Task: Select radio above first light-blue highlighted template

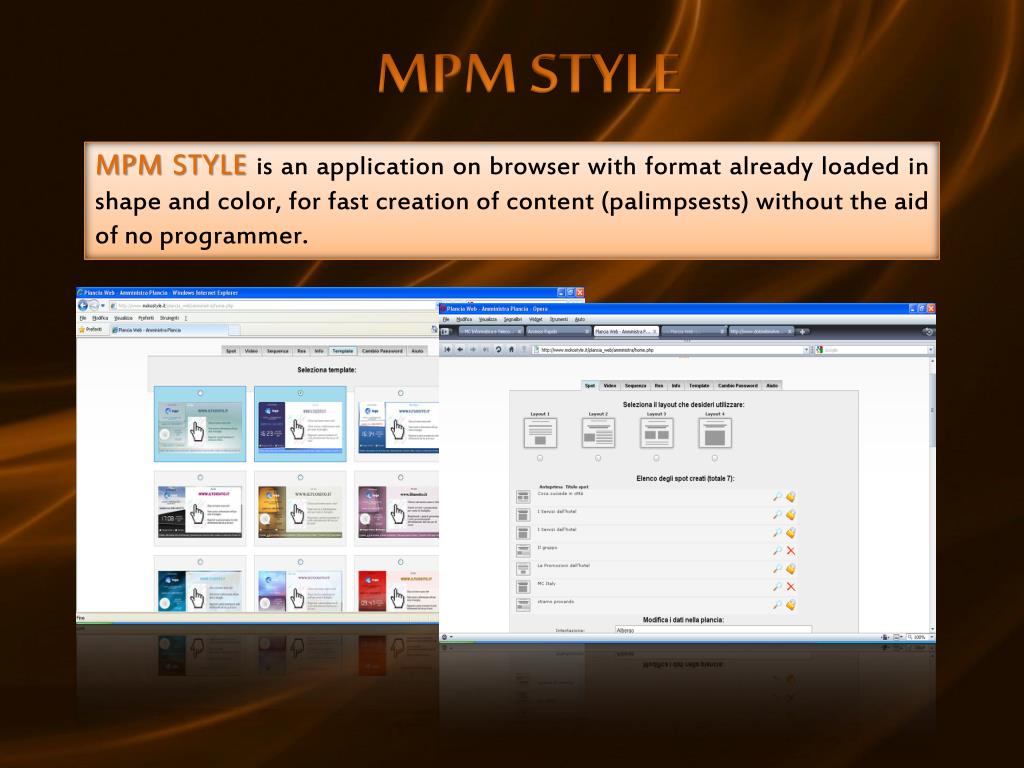Action: pos(200,393)
